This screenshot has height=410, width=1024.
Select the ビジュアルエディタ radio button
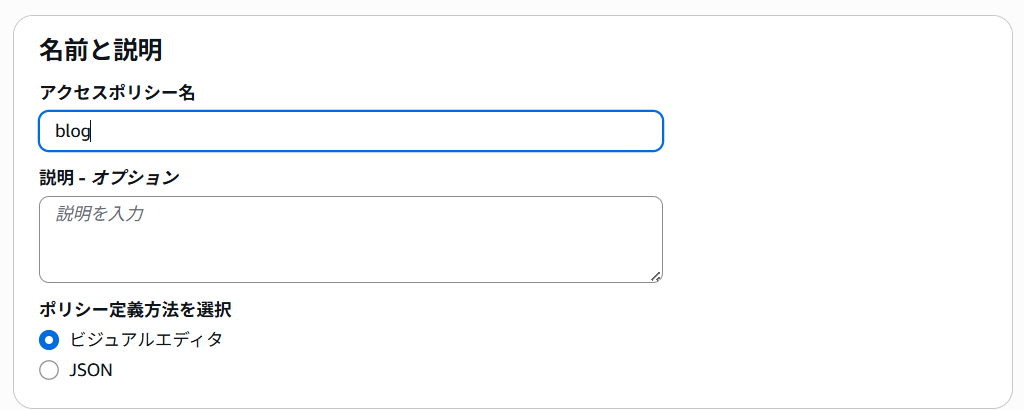click(x=49, y=340)
